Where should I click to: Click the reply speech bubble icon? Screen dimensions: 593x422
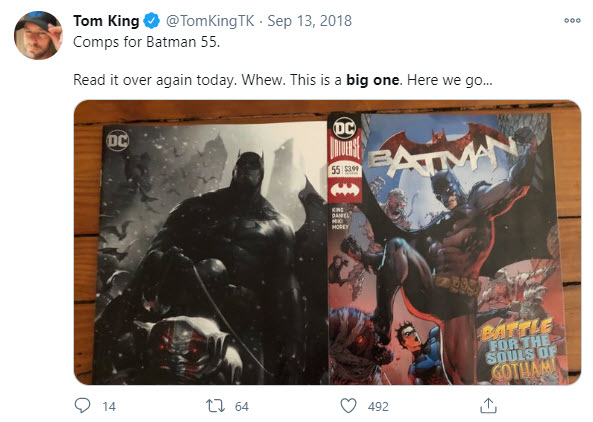(x=82, y=406)
